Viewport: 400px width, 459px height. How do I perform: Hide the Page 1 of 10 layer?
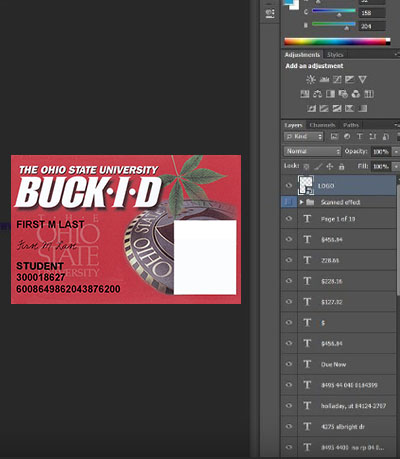point(289,219)
